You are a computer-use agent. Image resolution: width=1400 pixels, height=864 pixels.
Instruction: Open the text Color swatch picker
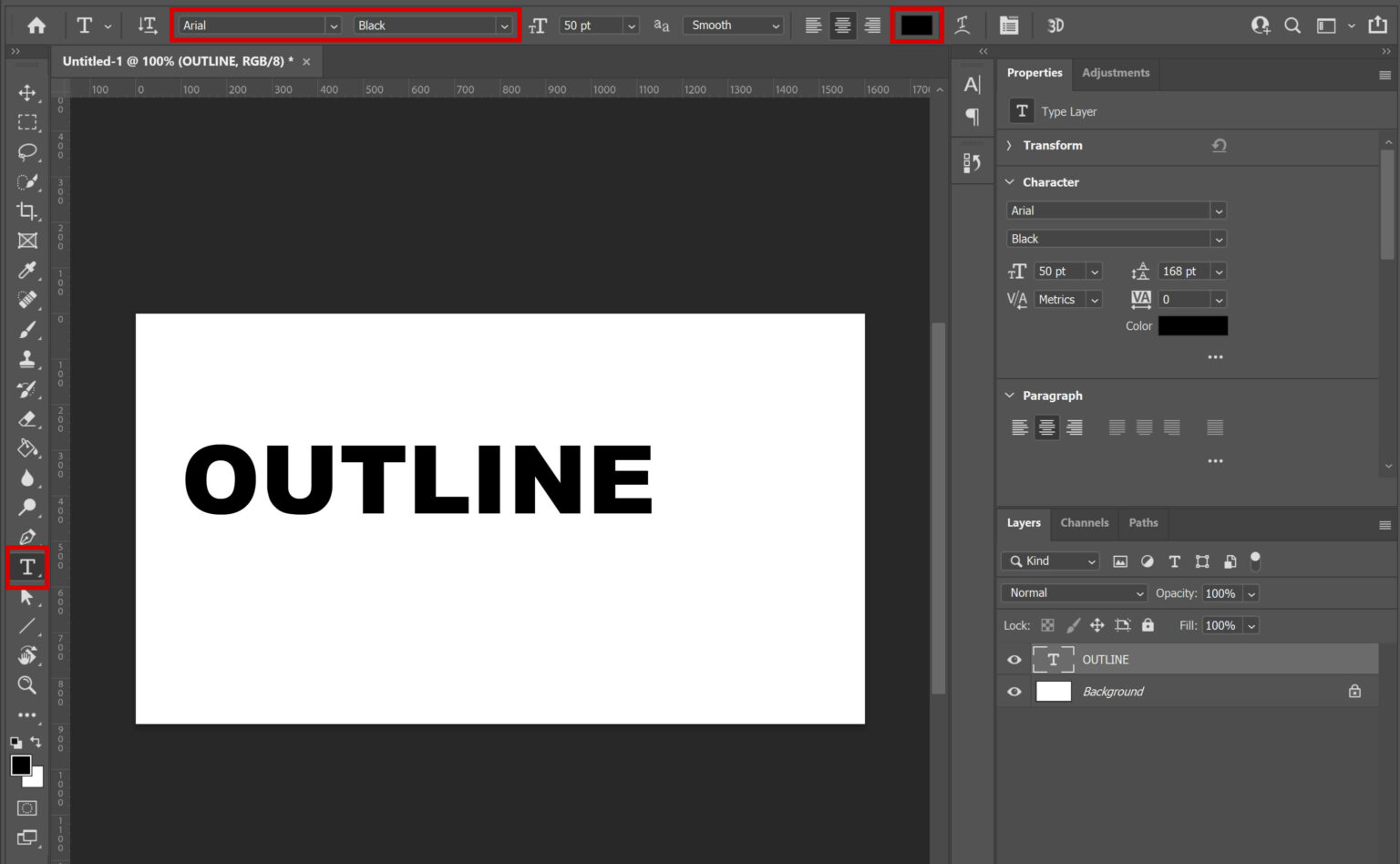pyautogui.click(x=916, y=25)
